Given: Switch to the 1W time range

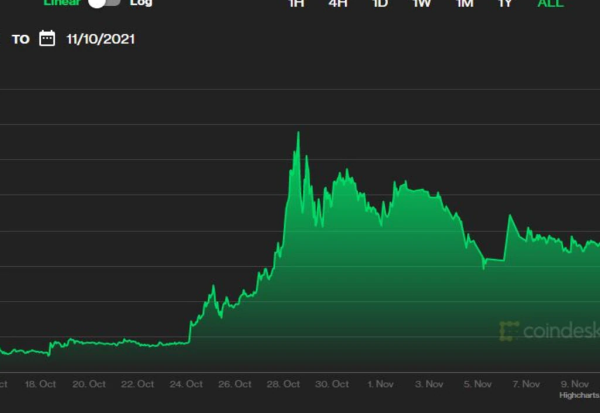Looking at the screenshot, I should (422, 3).
